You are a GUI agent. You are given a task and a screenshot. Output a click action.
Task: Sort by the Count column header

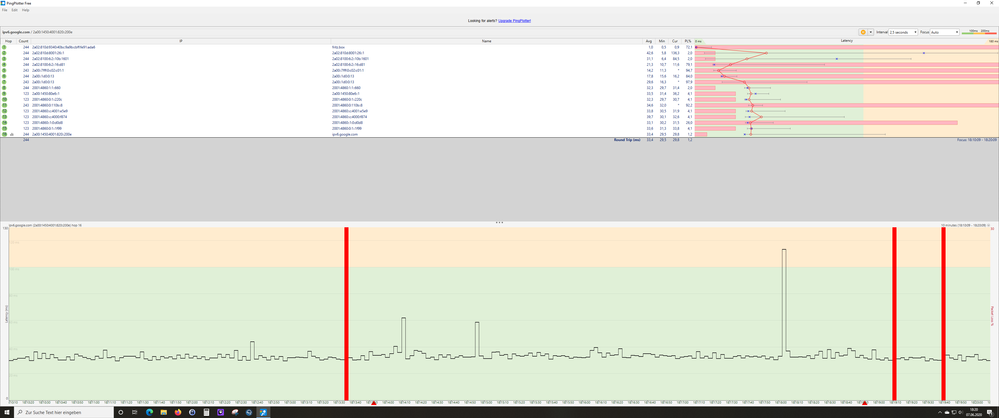(x=24, y=41)
